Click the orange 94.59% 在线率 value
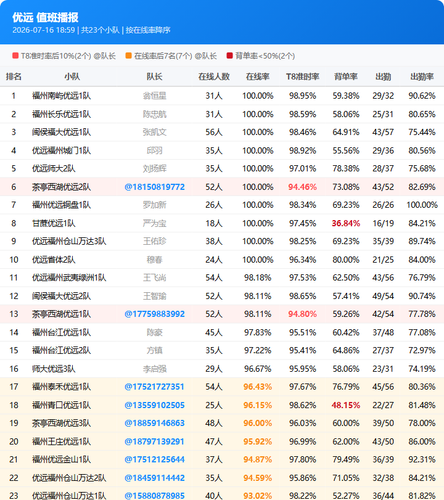The height and width of the screenshot is (500, 444). coord(258,478)
